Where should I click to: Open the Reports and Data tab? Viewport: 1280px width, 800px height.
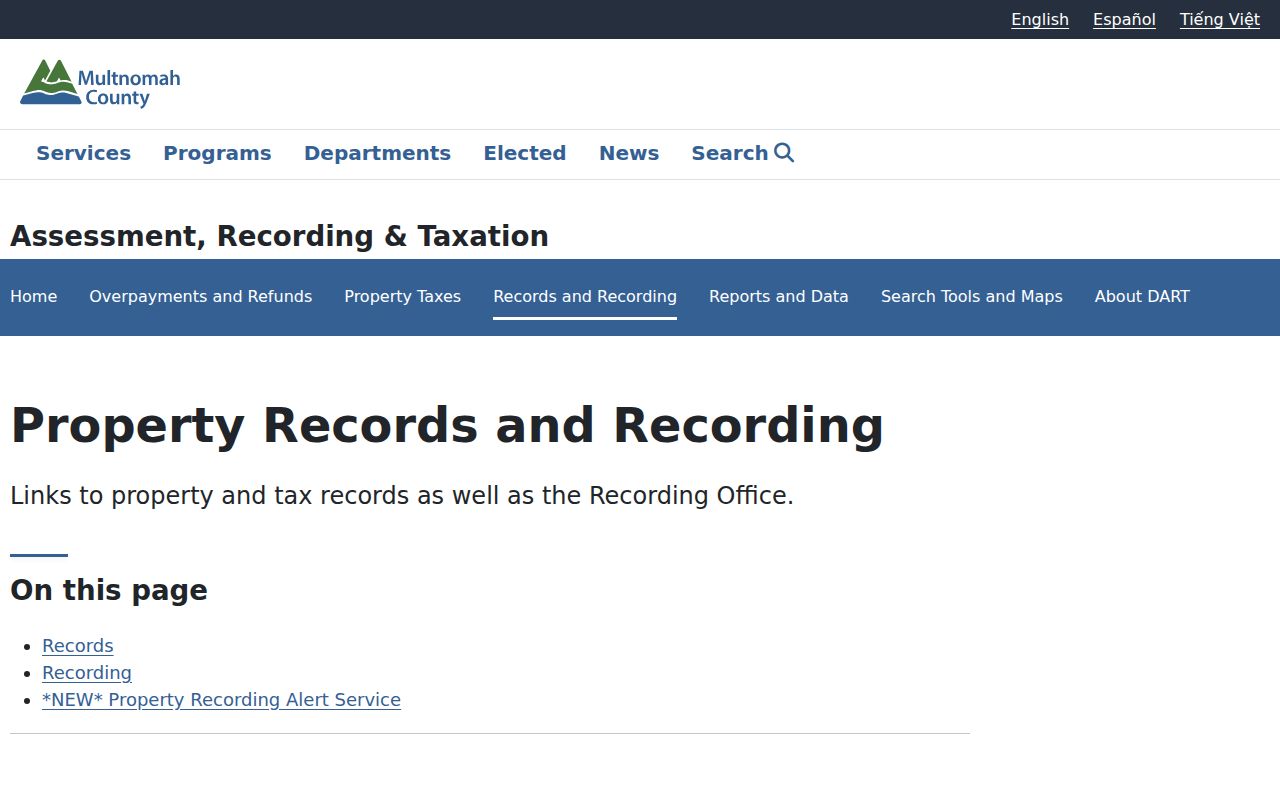[x=779, y=296]
